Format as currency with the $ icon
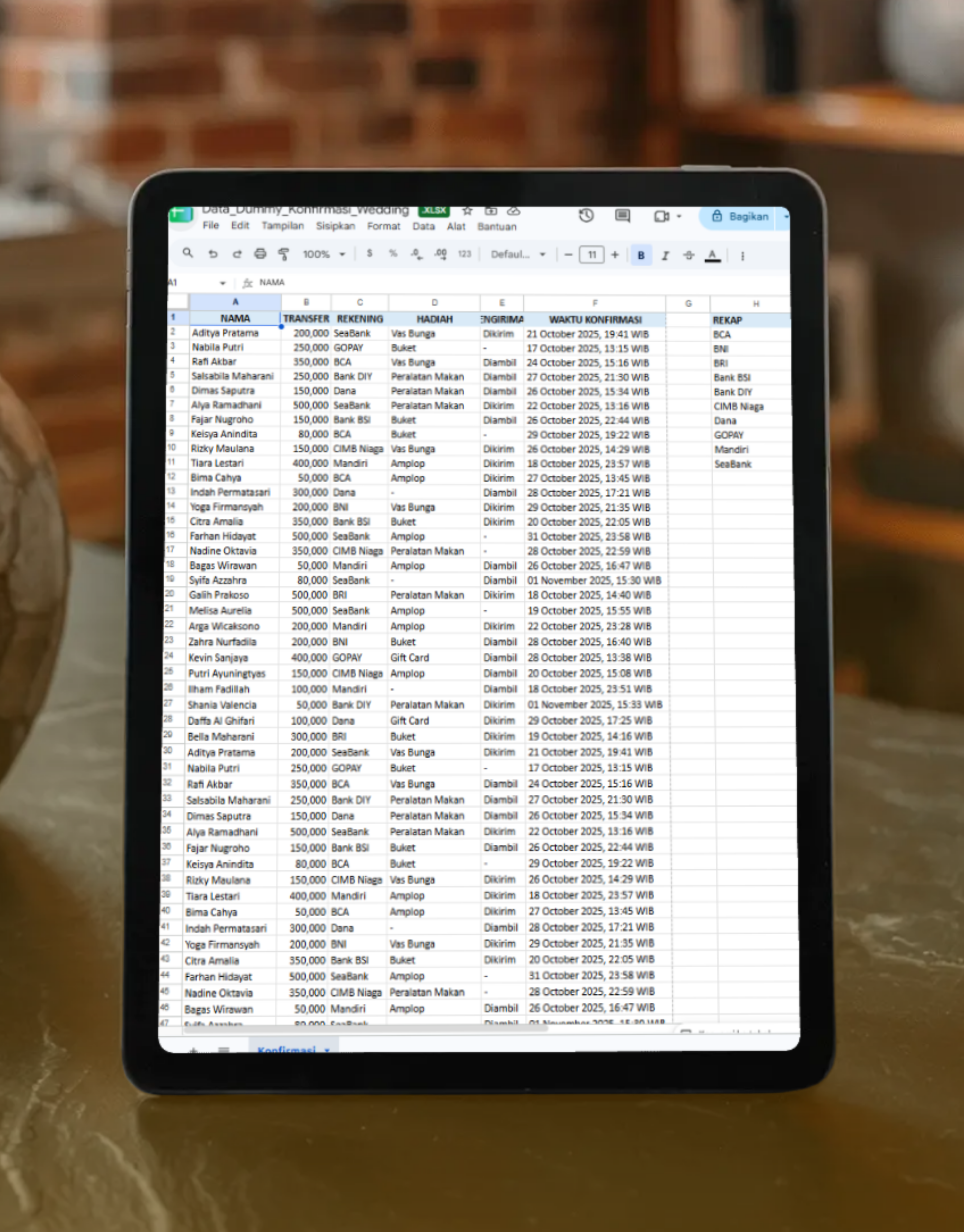964x1232 pixels. [370, 253]
